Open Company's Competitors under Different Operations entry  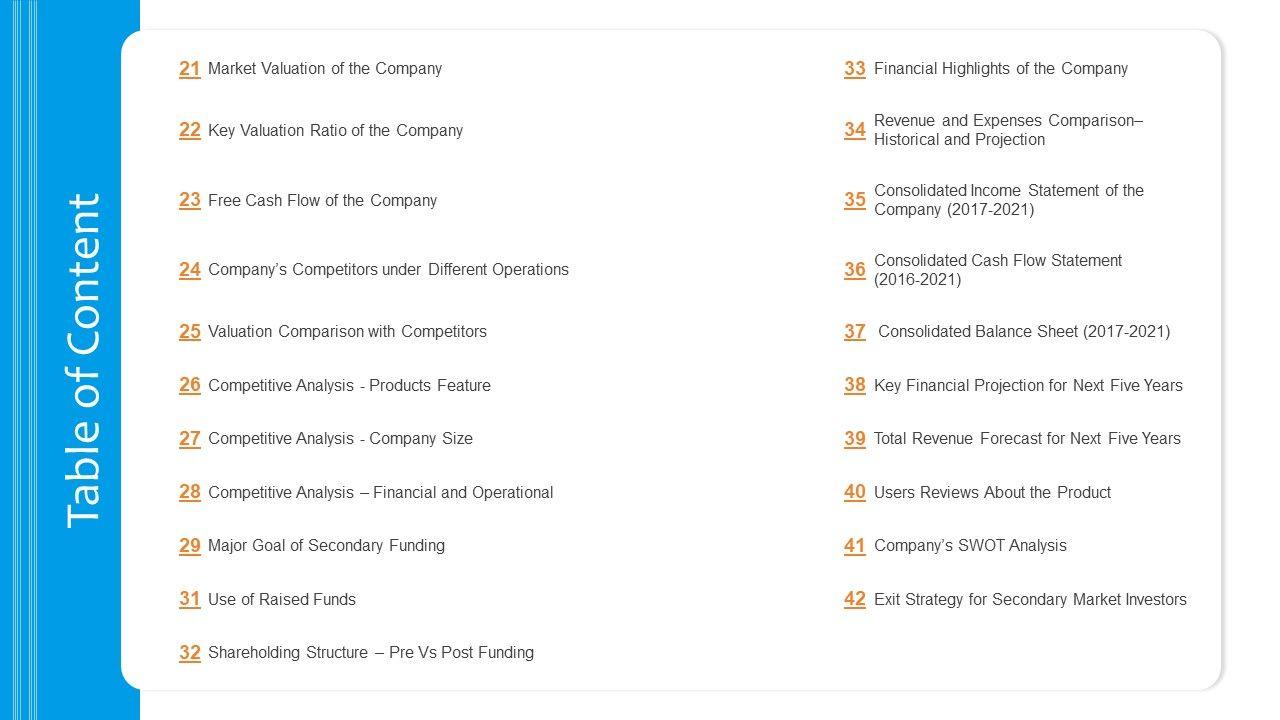[x=388, y=269]
